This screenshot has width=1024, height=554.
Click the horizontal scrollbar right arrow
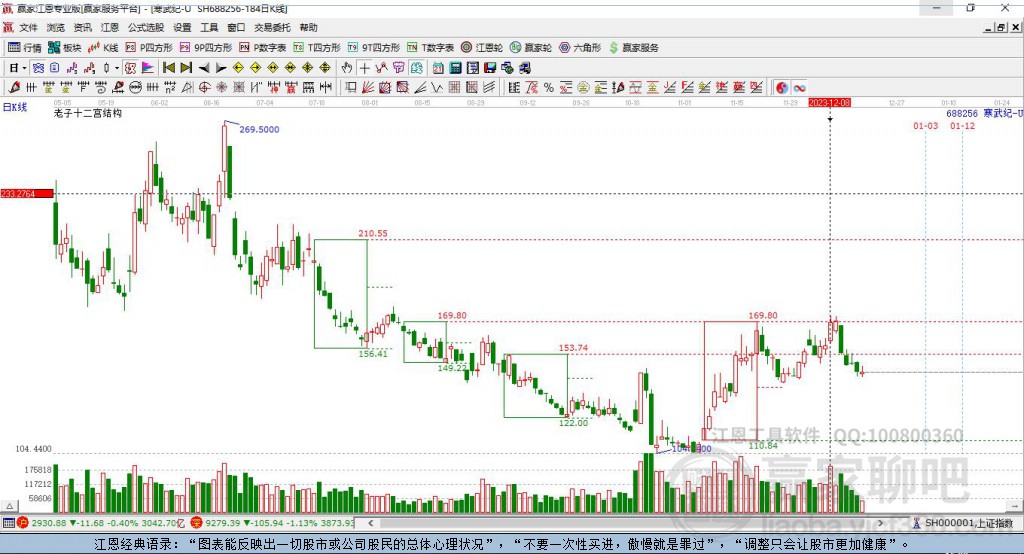click(880, 523)
